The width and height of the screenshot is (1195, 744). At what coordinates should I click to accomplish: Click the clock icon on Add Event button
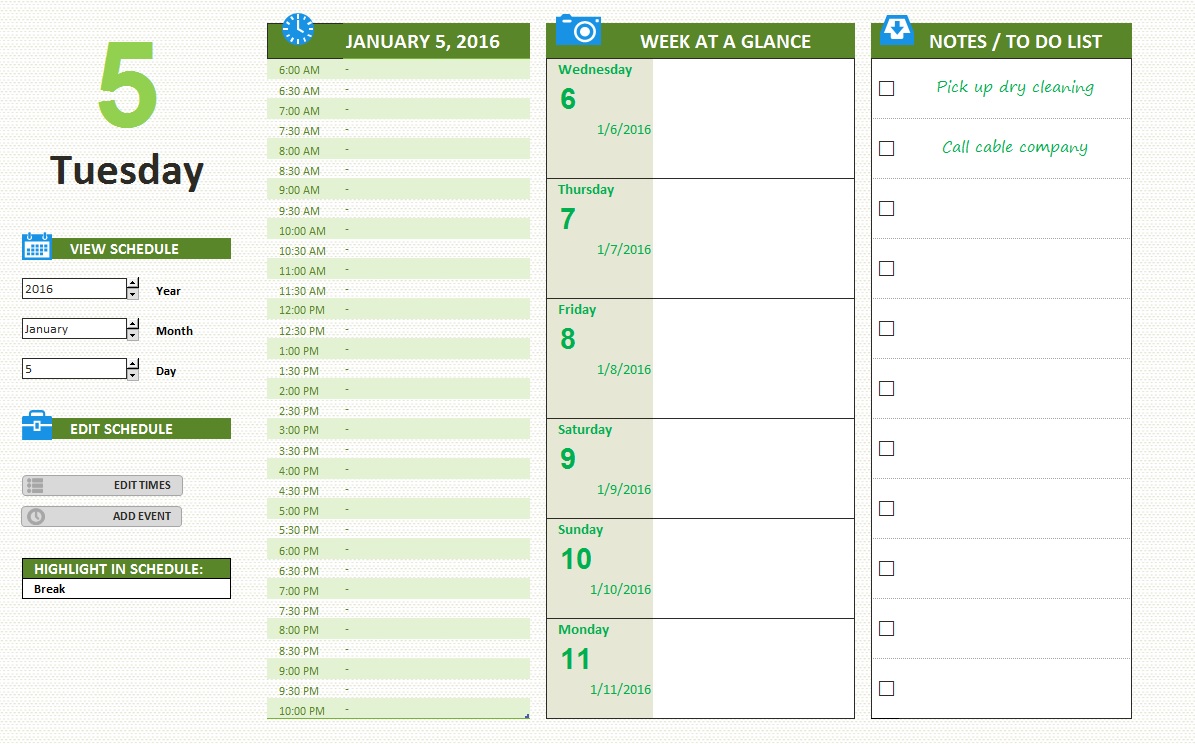point(36,517)
